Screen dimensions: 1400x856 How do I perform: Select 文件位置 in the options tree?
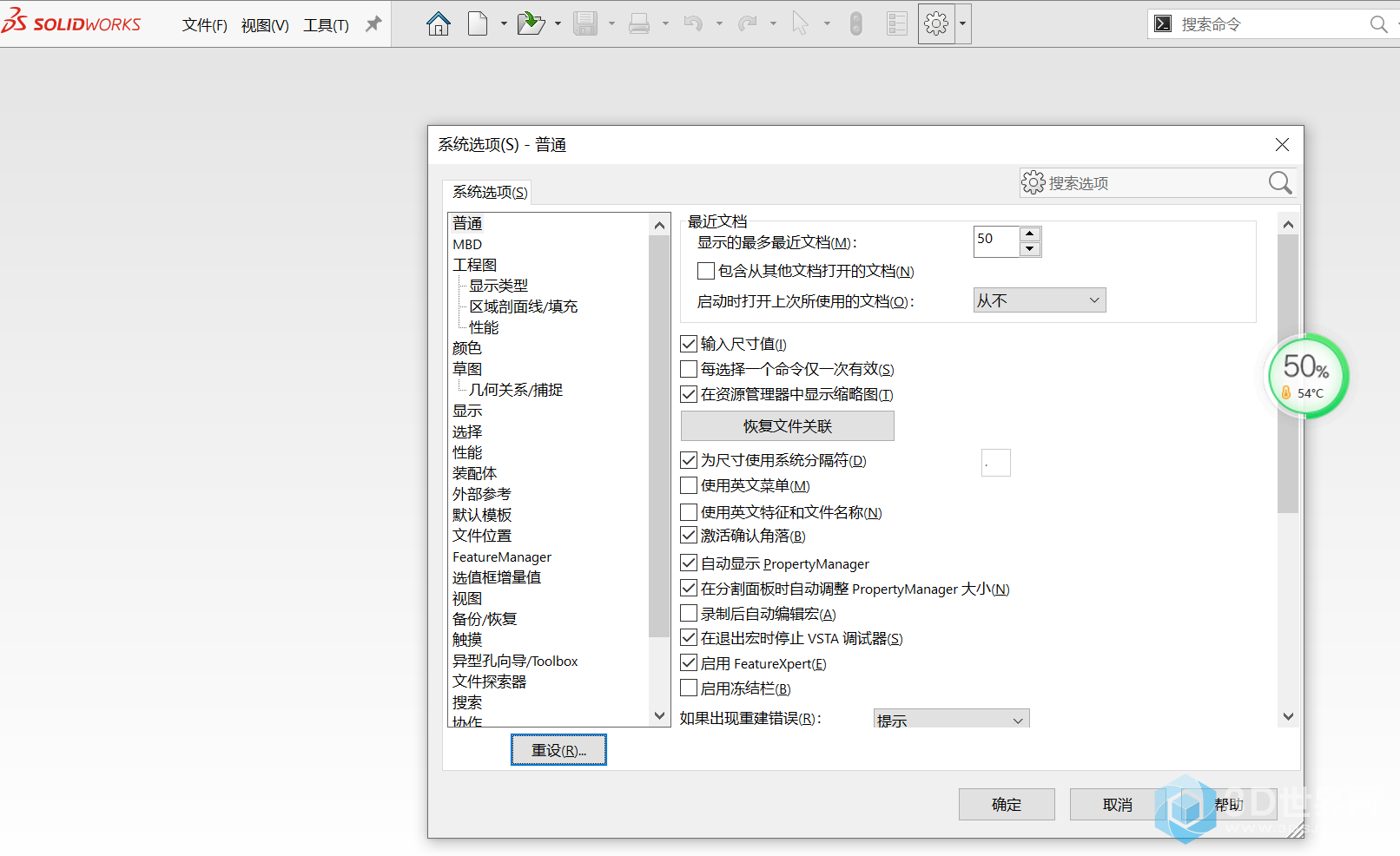coord(482,536)
